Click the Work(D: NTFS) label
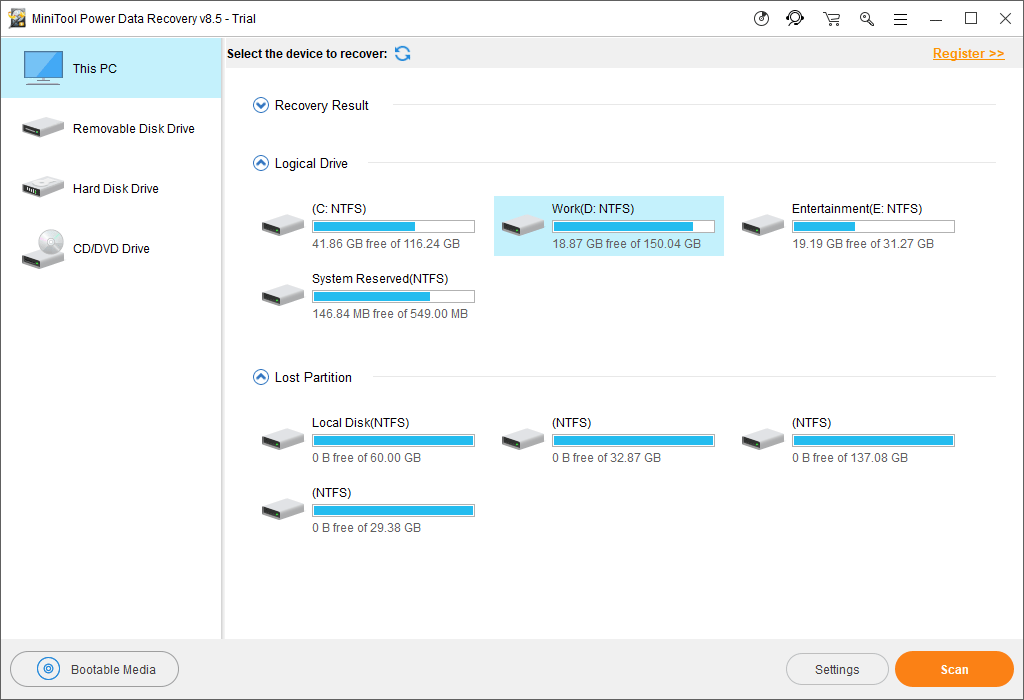This screenshot has height=700, width=1024. tap(593, 209)
